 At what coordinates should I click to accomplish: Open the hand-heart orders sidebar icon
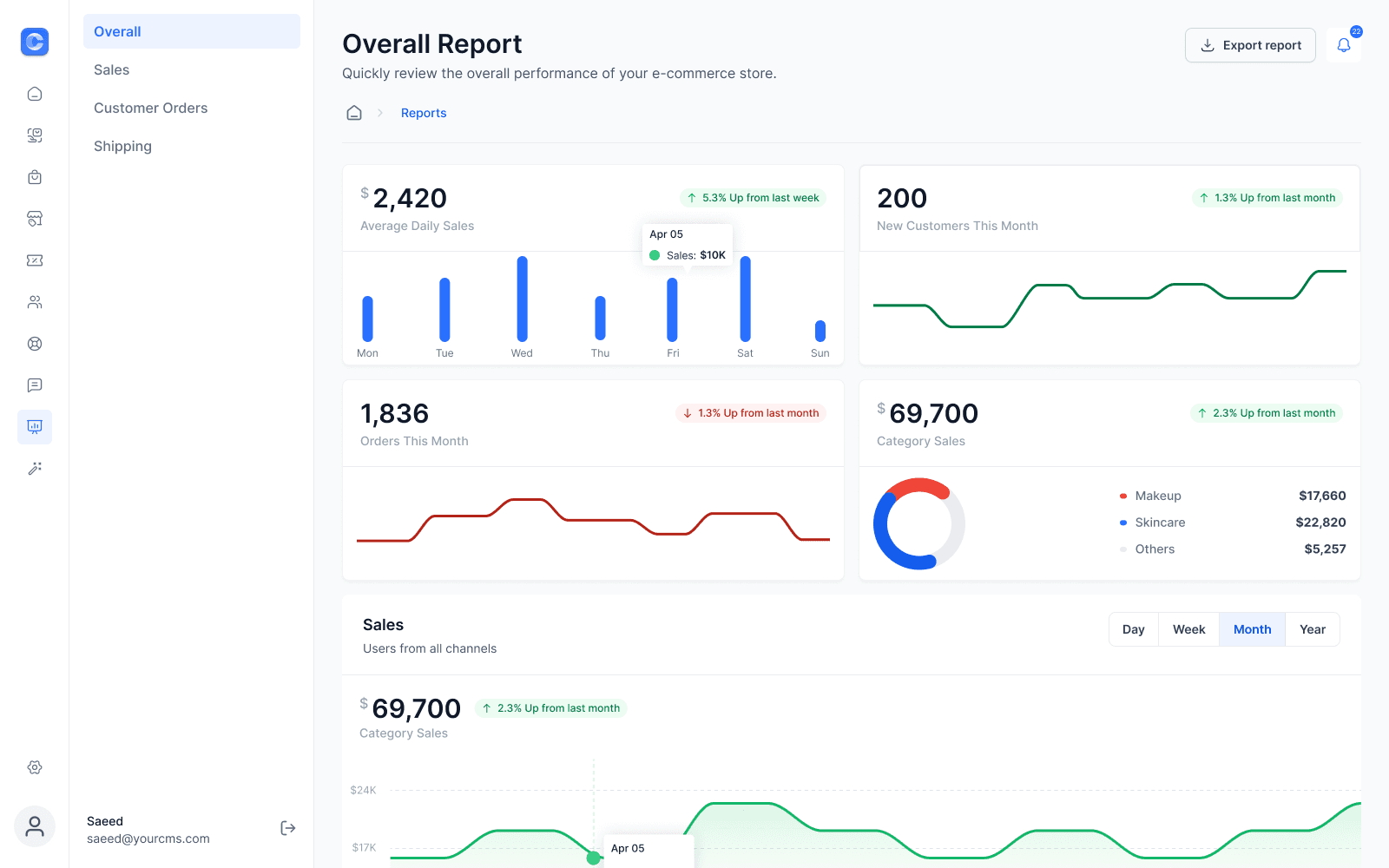(x=35, y=135)
